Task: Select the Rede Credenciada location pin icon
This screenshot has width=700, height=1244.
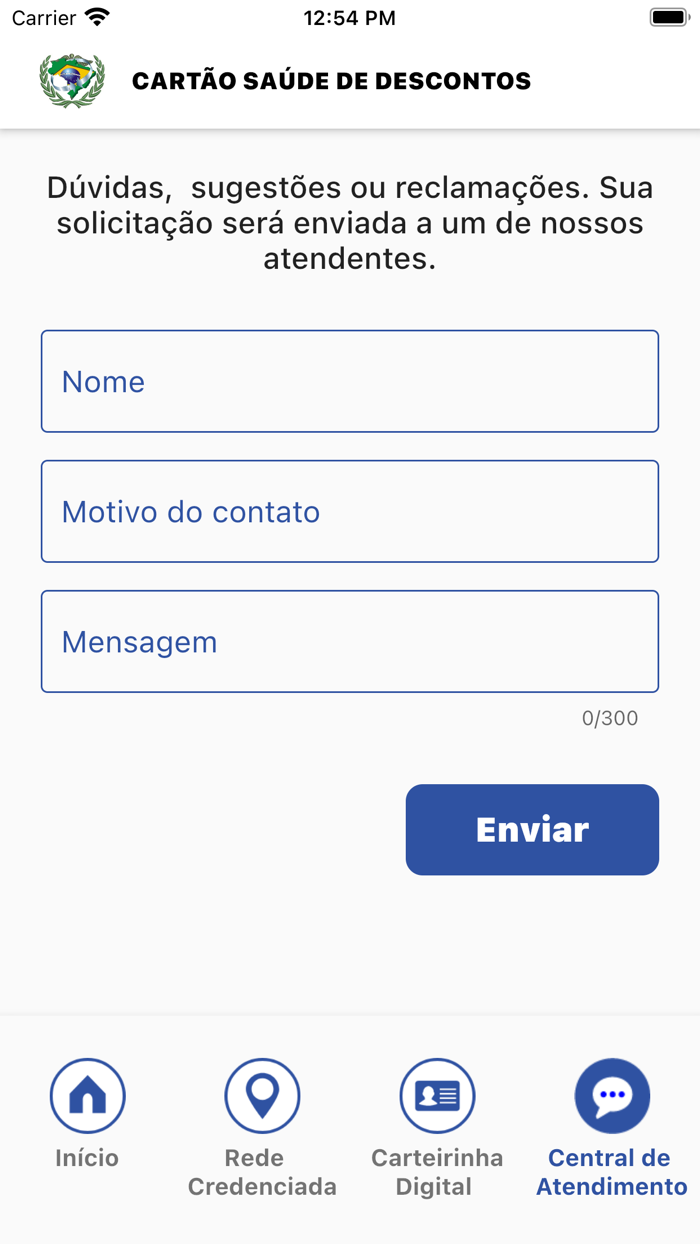Action: 261,1094
